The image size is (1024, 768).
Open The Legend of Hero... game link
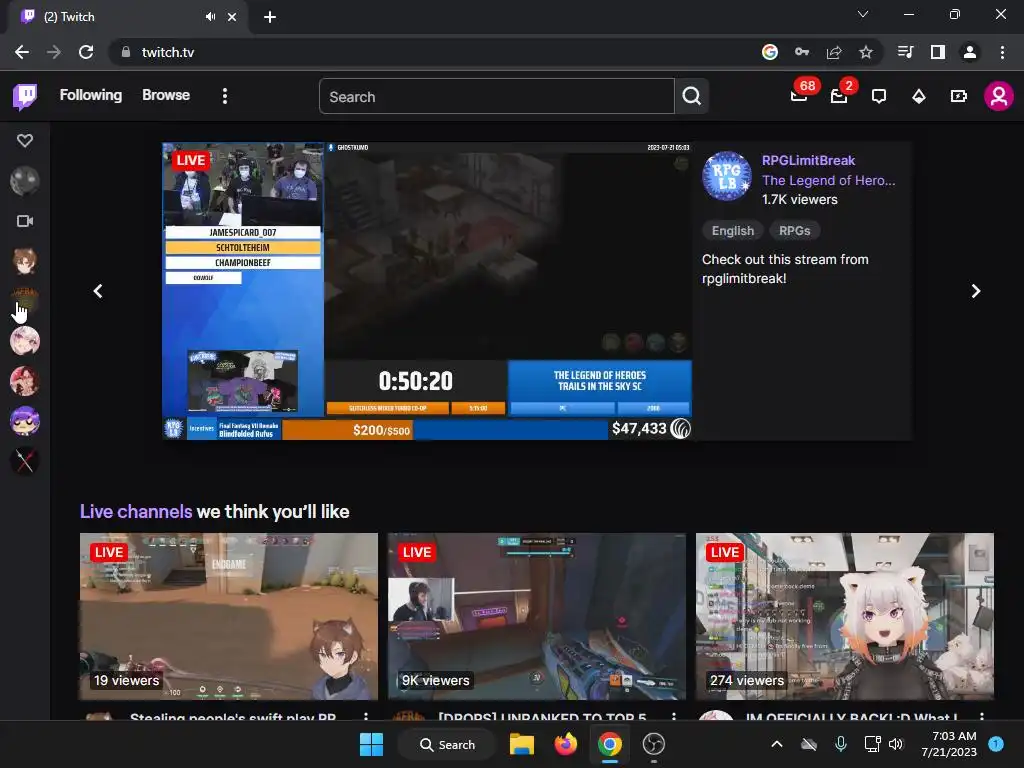pos(828,180)
